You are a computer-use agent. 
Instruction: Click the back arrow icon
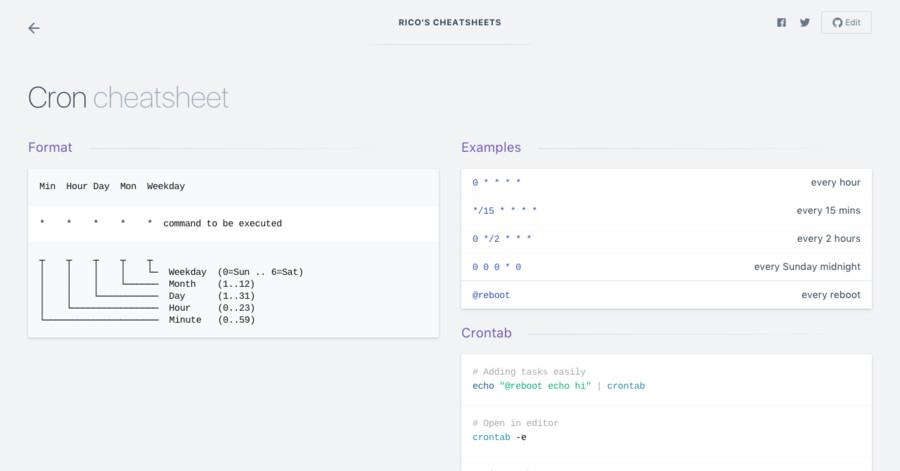(x=34, y=28)
